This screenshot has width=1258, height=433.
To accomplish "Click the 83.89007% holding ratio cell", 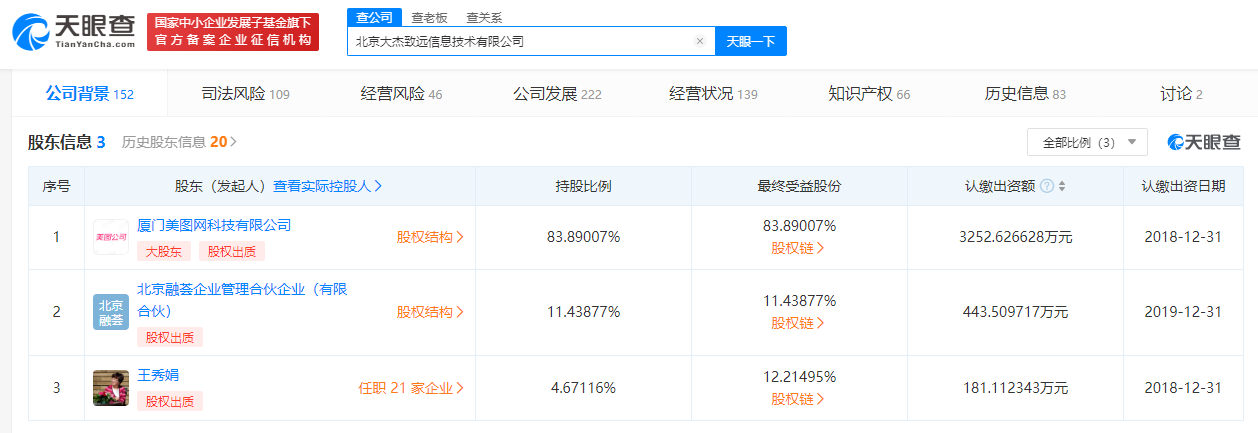I will coord(583,237).
